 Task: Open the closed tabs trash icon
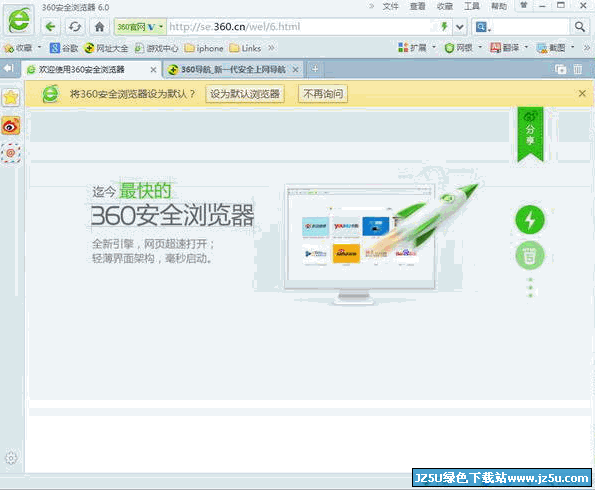coord(578,69)
